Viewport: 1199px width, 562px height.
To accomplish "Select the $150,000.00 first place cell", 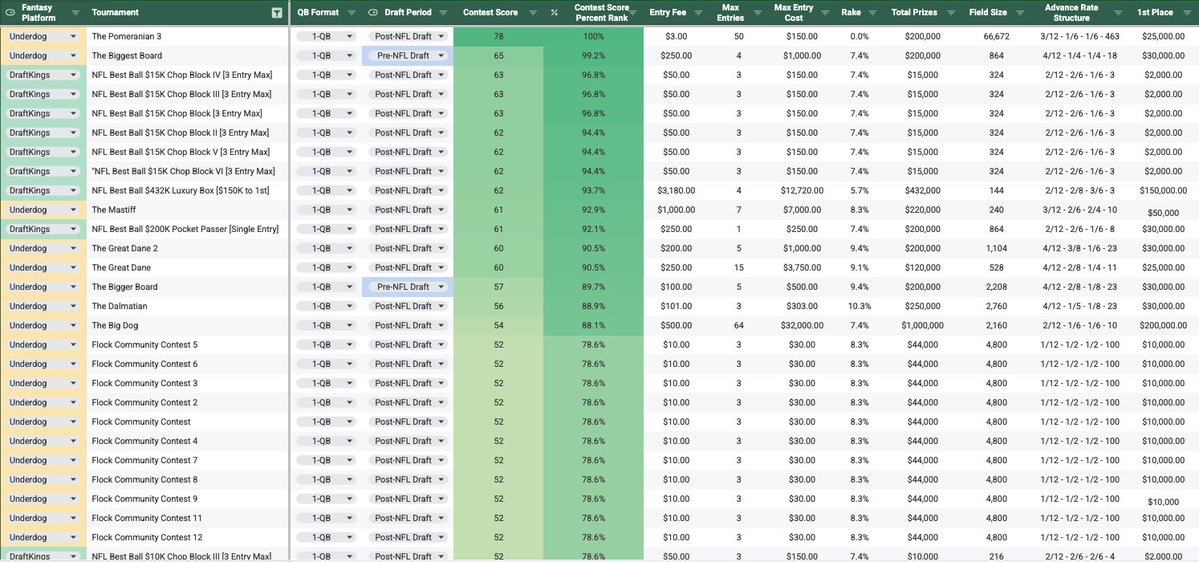I will (x=1163, y=190).
